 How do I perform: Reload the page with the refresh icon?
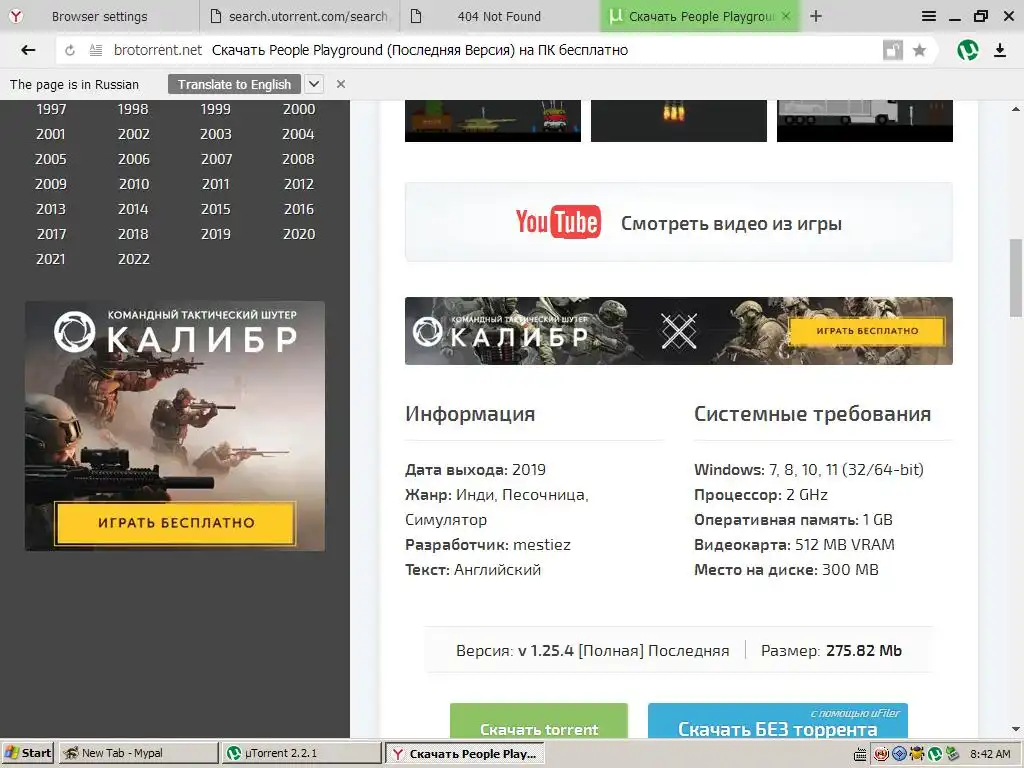coord(70,50)
